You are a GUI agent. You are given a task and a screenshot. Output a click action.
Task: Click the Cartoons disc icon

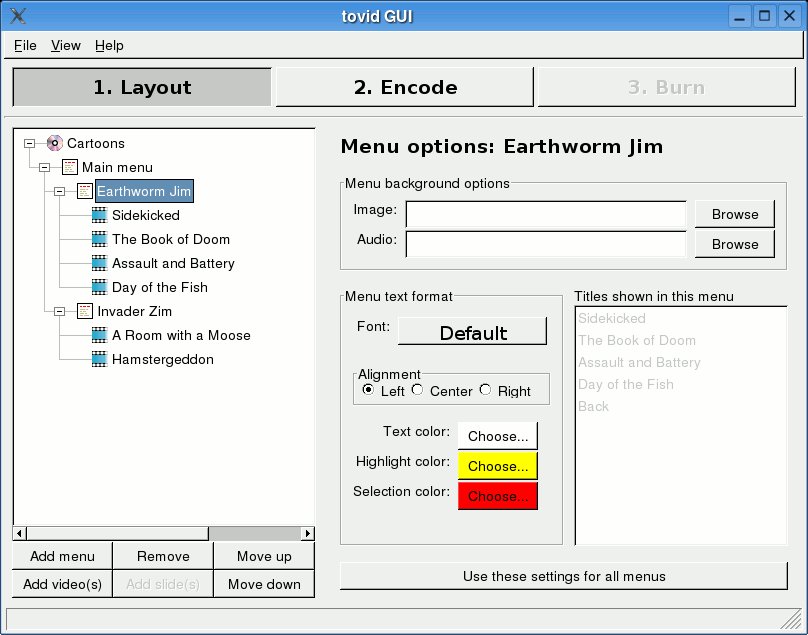[x=55, y=143]
